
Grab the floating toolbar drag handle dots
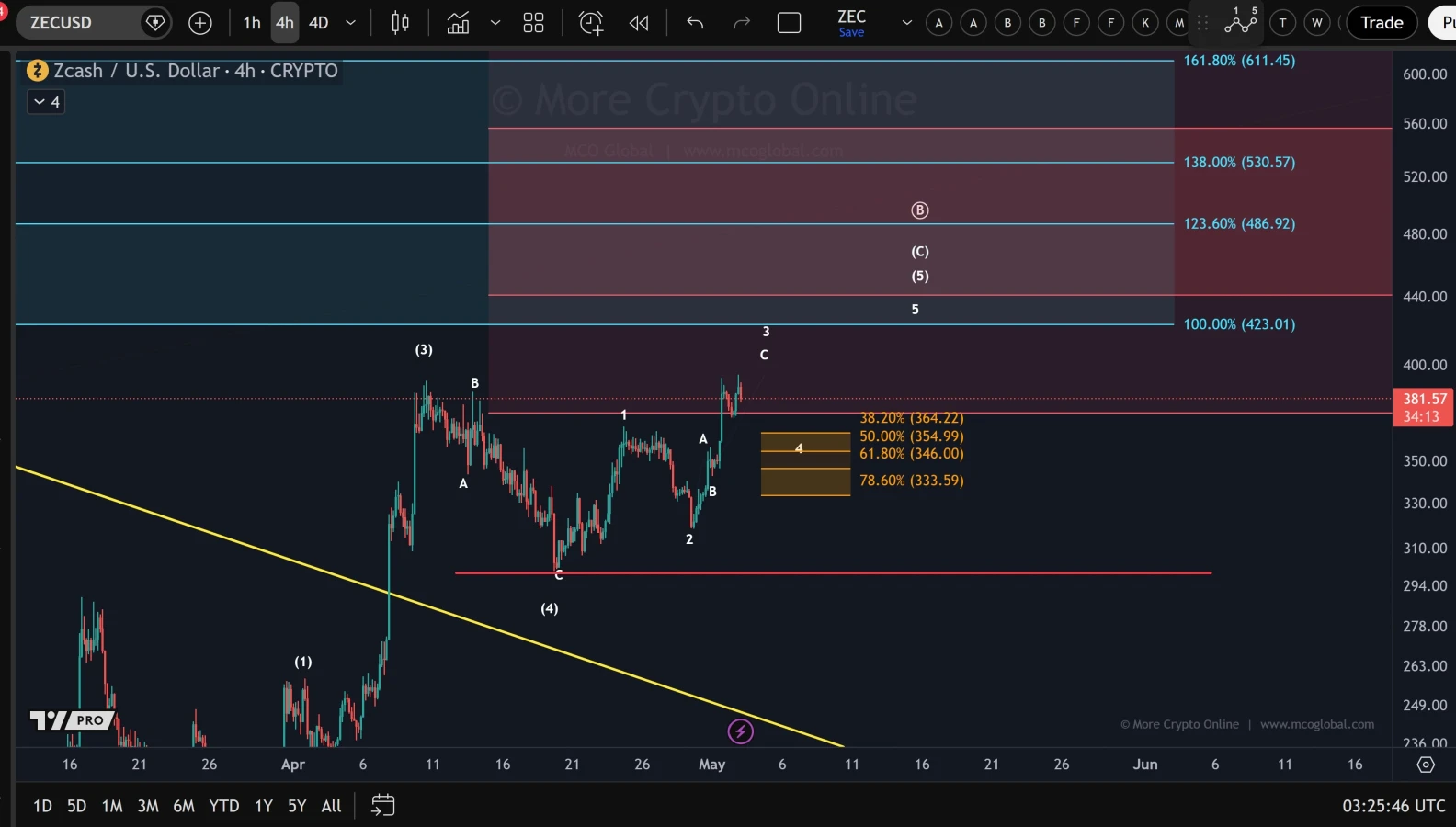coord(1202,23)
